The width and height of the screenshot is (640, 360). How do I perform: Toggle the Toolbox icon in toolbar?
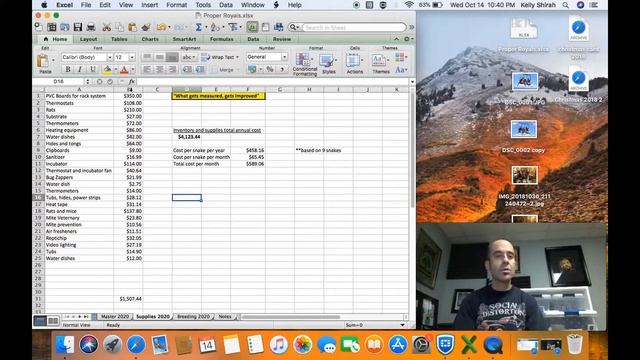(265, 27)
